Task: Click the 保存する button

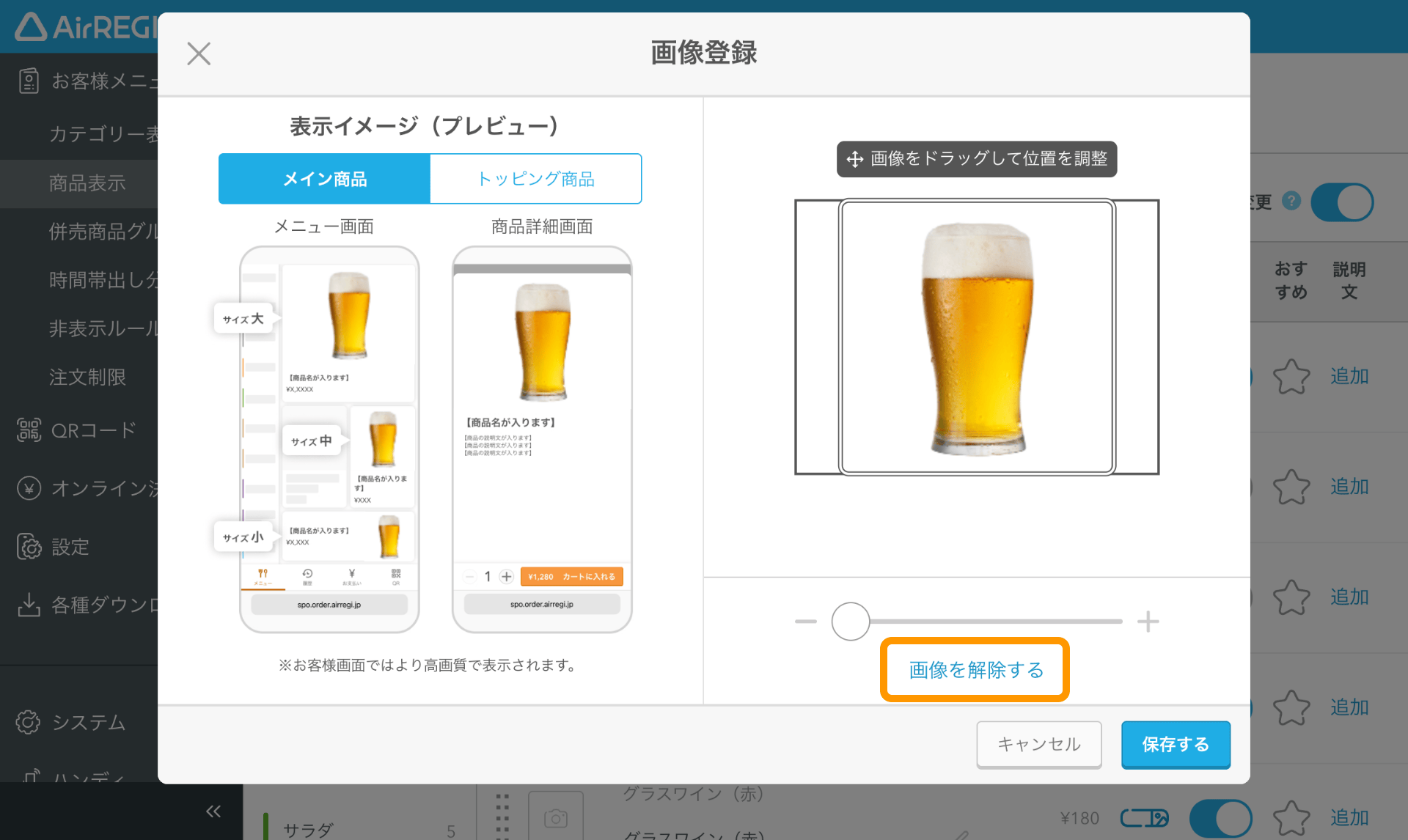Action: click(1176, 744)
